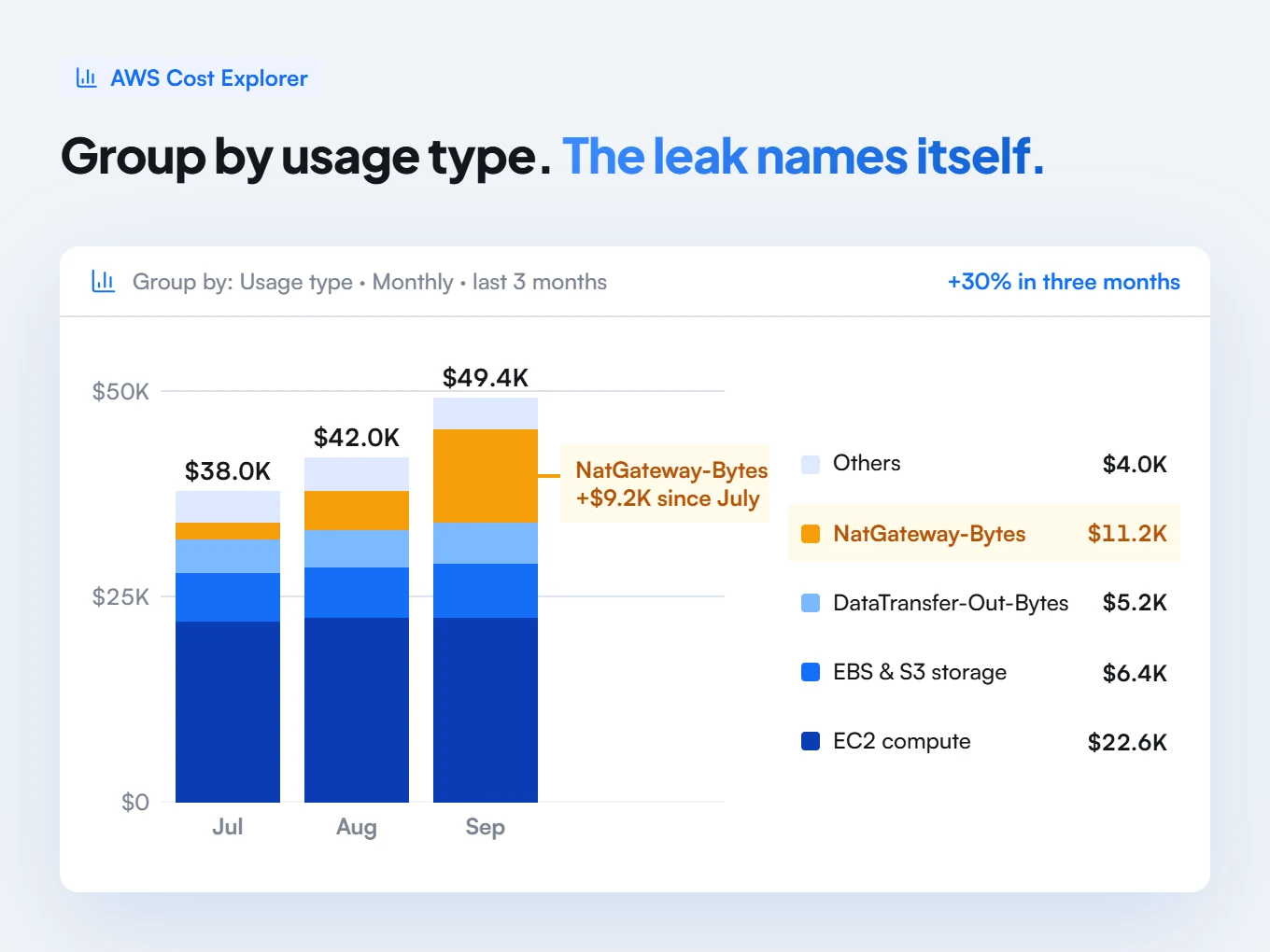The image size is (1270, 952).
Task: Click the pale Others segment atop Sep bar
Action: 486,413
